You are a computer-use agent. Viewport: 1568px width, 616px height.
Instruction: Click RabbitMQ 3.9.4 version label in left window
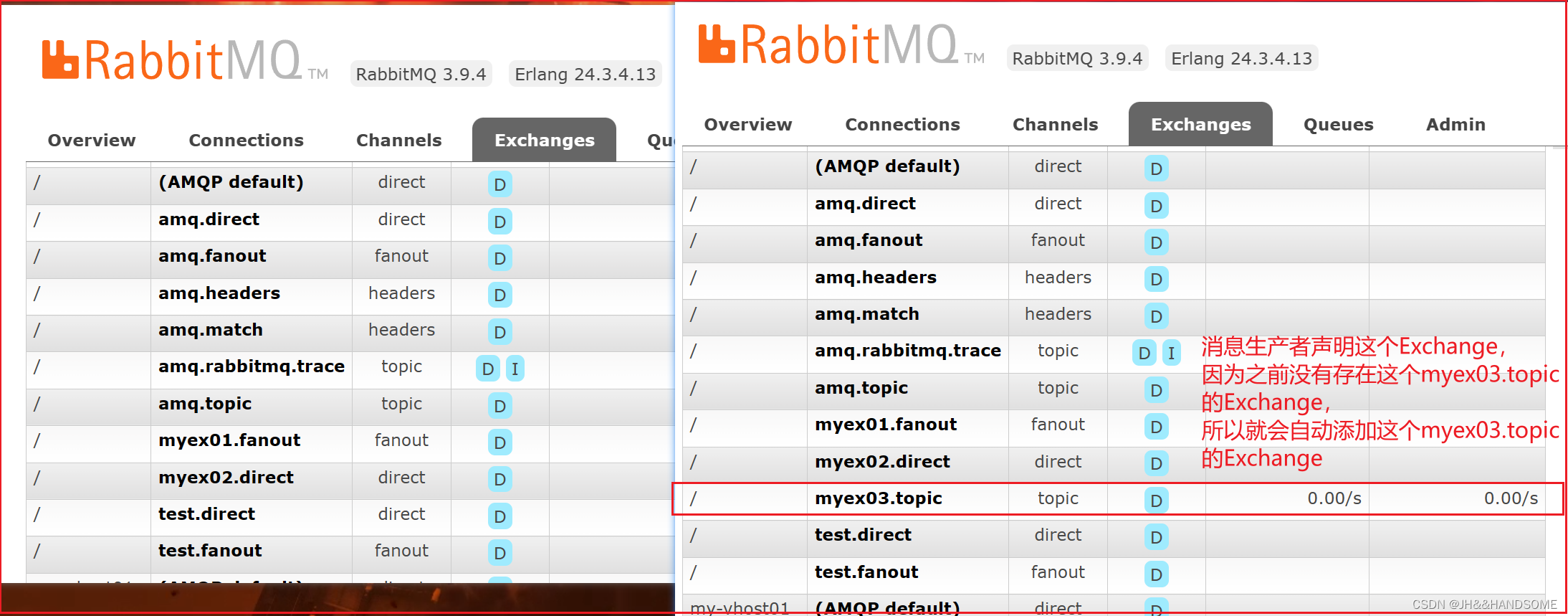click(421, 75)
